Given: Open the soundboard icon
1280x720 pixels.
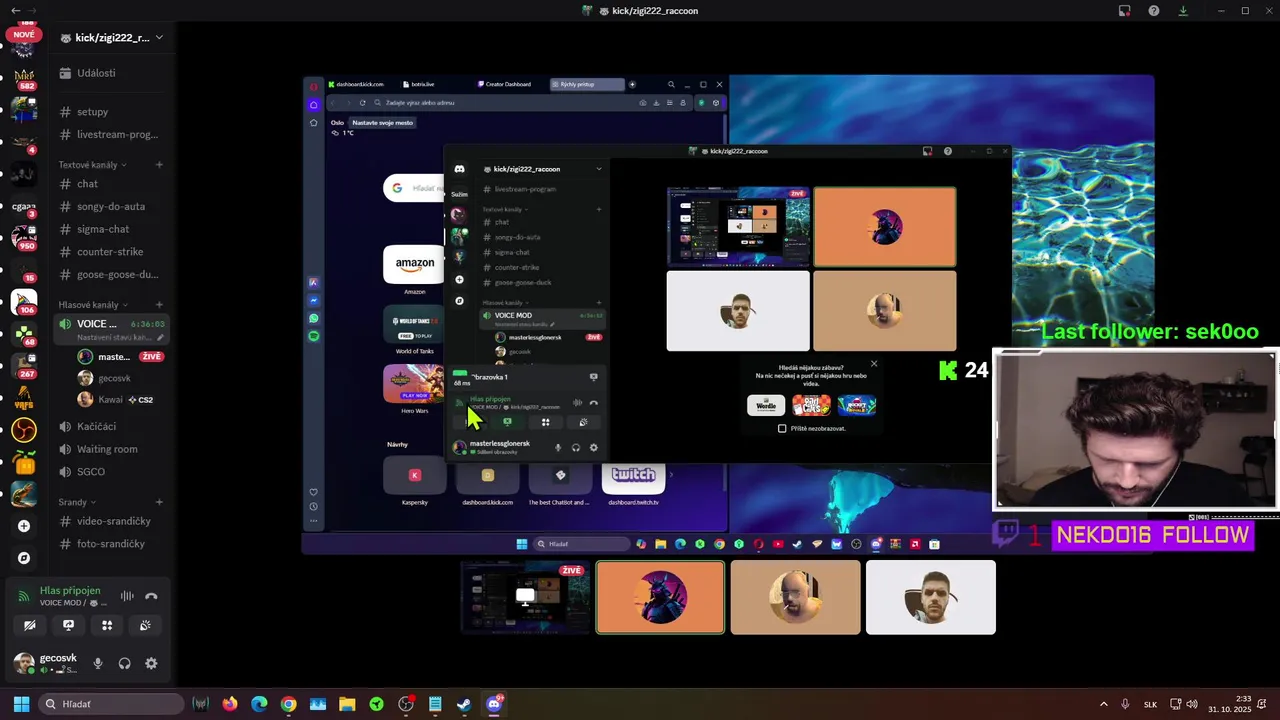Looking at the screenshot, I should coord(145,625).
